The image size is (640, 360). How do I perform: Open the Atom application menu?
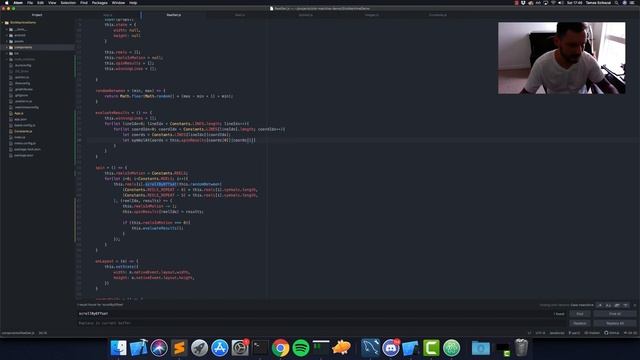(18, 2)
